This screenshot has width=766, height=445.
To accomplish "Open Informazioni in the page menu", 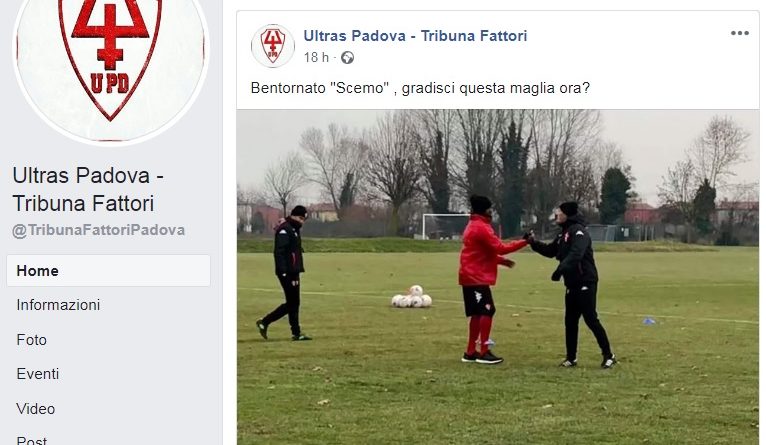I will [x=58, y=305].
